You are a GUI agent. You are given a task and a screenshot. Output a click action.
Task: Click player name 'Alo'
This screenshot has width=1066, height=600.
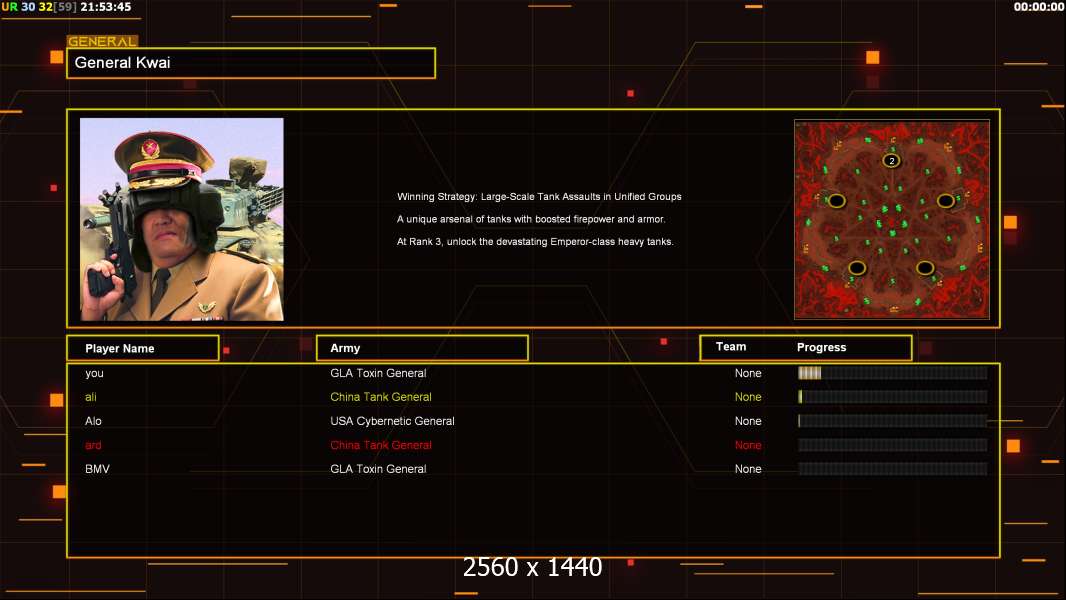(93, 421)
